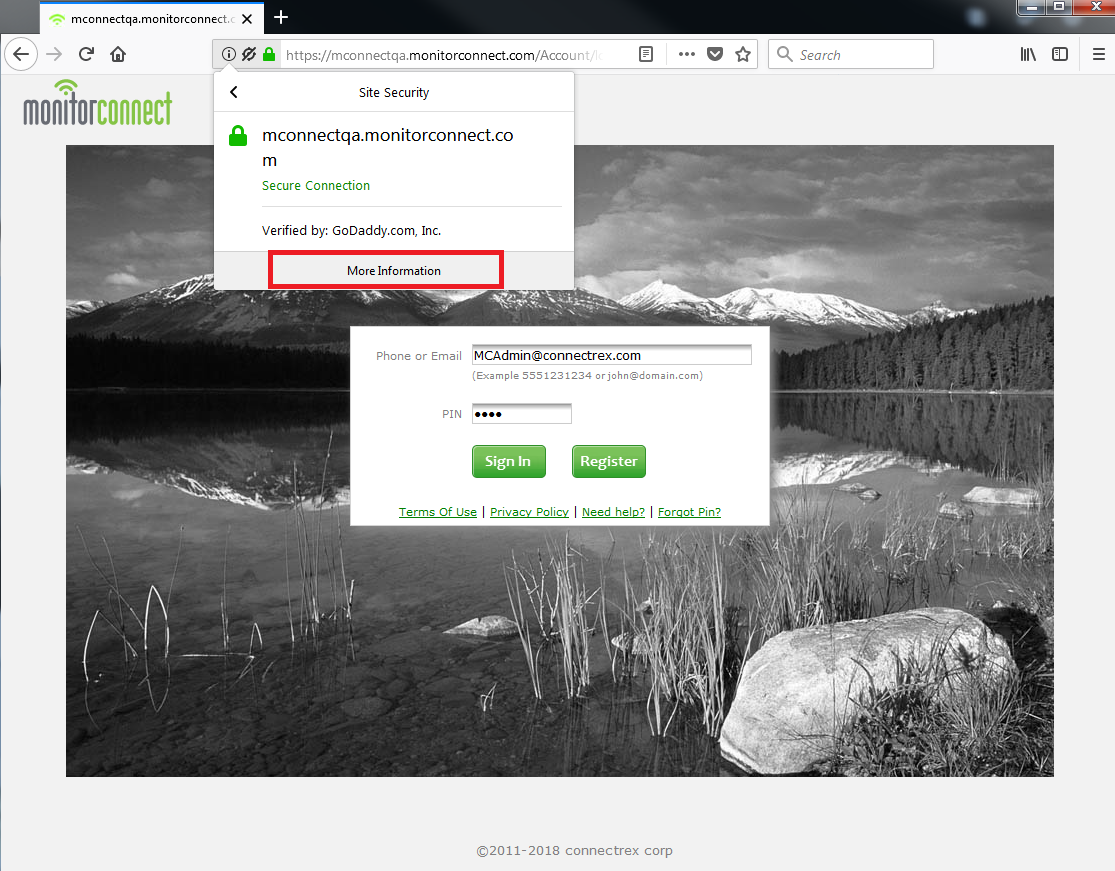Open the Privacy Policy link
Viewport: 1115px width, 871px height.
point(529,511)
